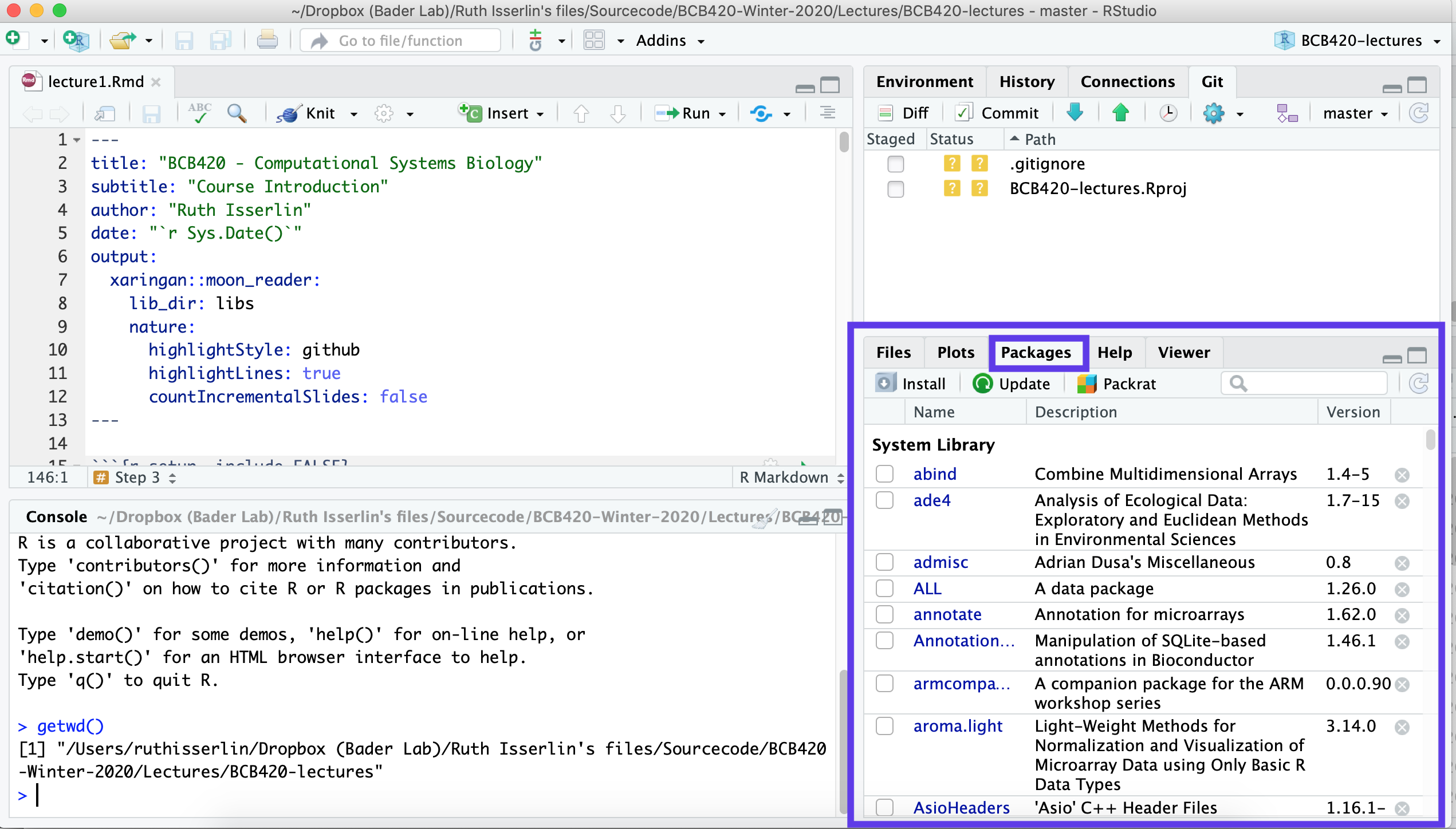The width and height of the screenshot is (1456, 829).
Task: Open the R Markdown file type selector
Action: 791,477
